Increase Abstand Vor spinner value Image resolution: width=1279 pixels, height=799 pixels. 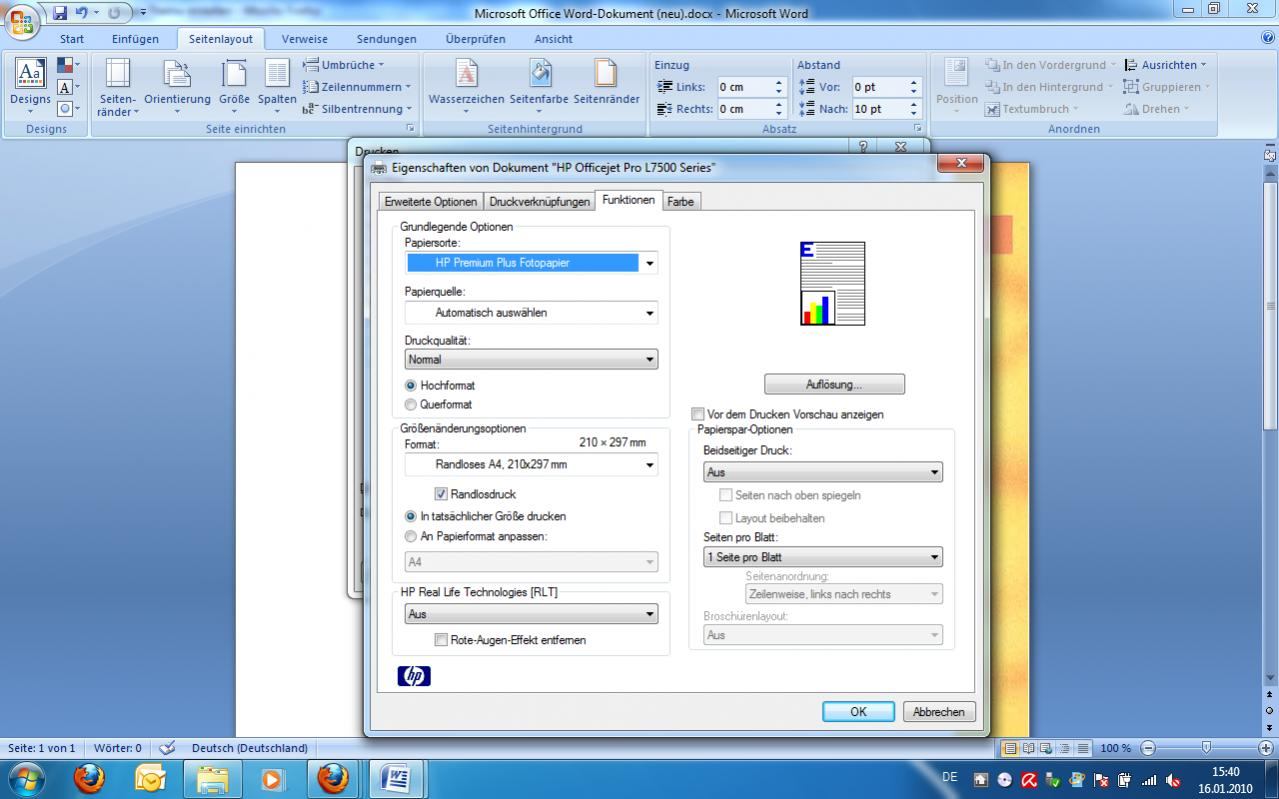tap(914, 82)
